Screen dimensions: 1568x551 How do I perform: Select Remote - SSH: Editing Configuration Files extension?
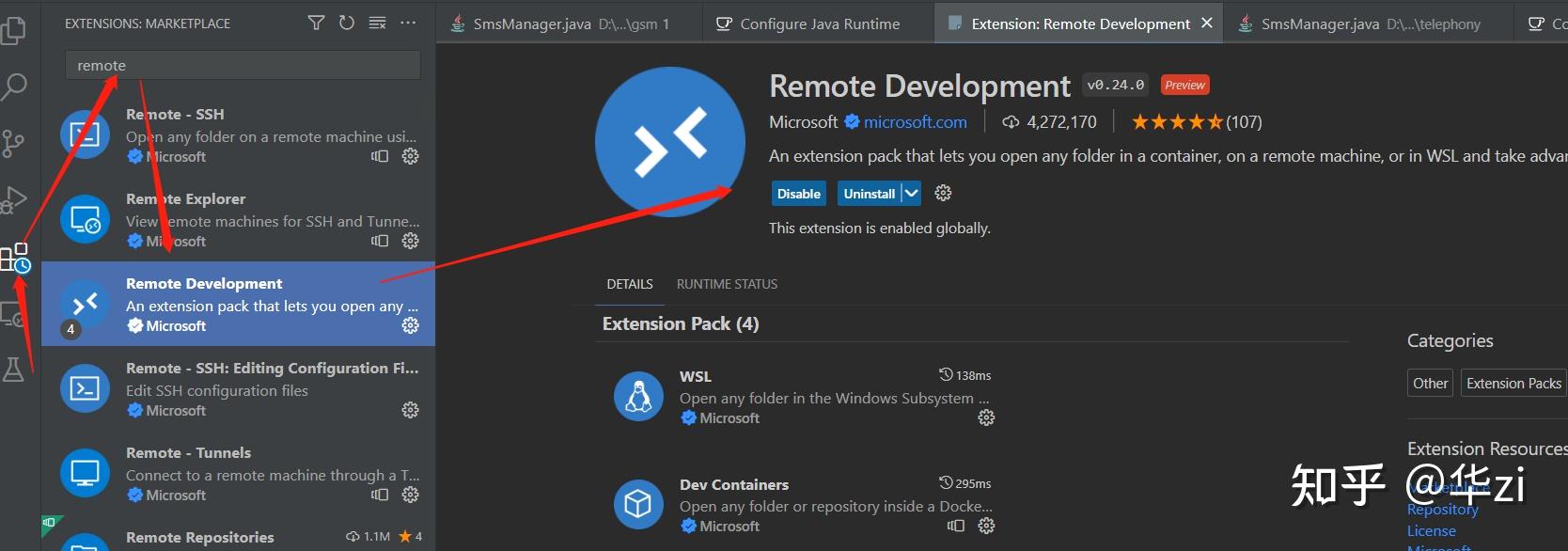coord(238,388)
